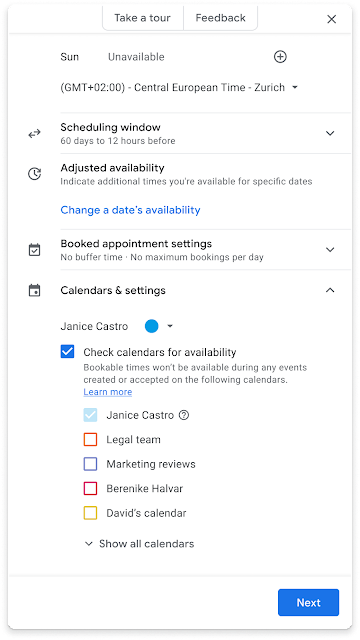360x640 pixels.
Task: Expand Show all calendars list
Action: (139, 544)
